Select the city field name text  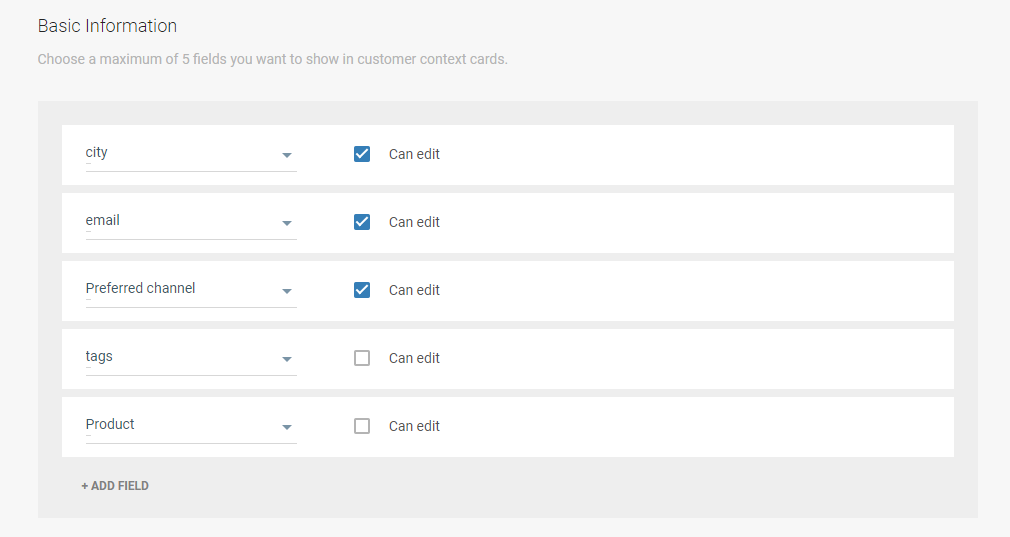click(x=97, y=153)
